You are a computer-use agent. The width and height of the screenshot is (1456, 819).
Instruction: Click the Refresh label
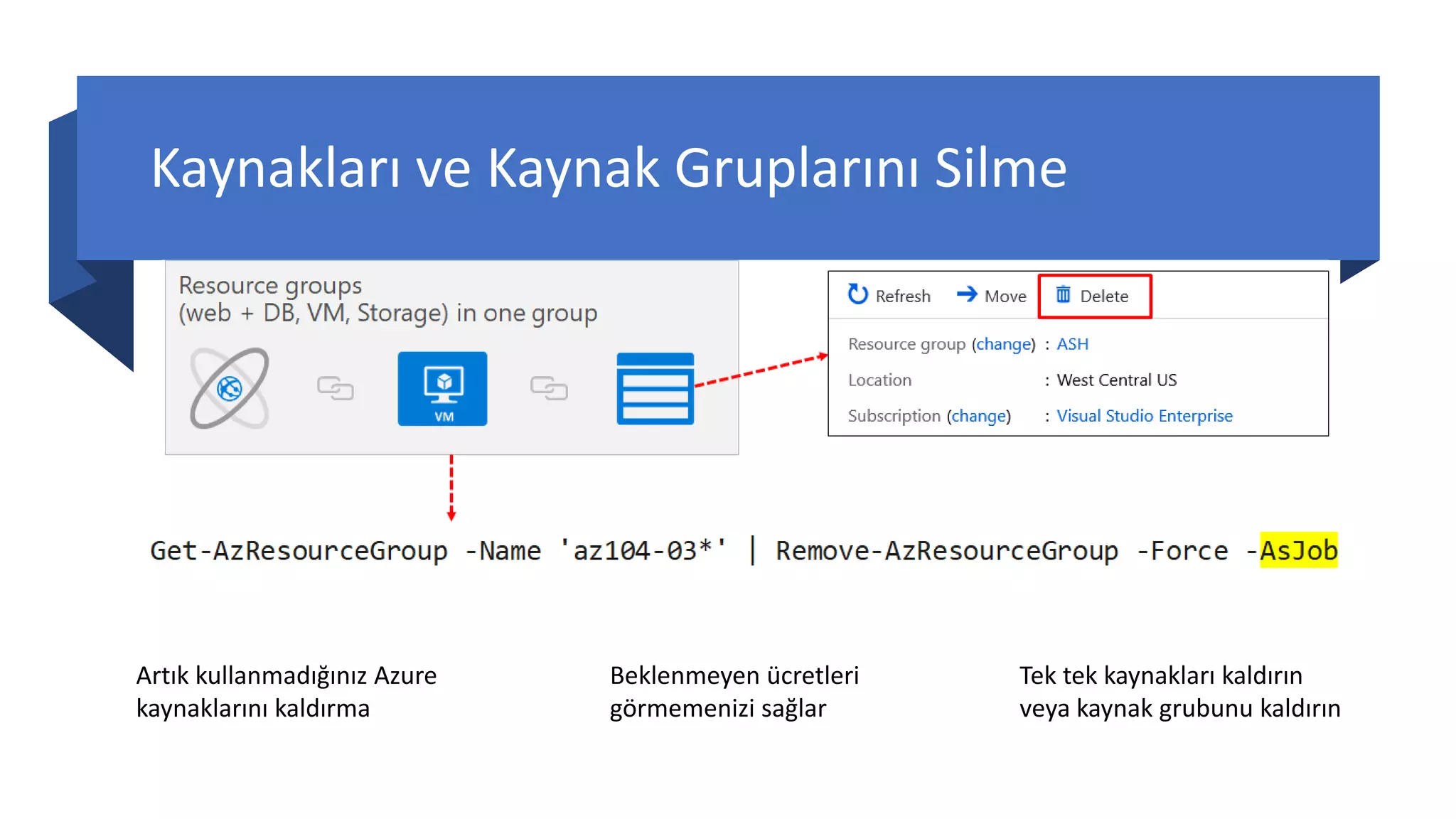point(903,296)
